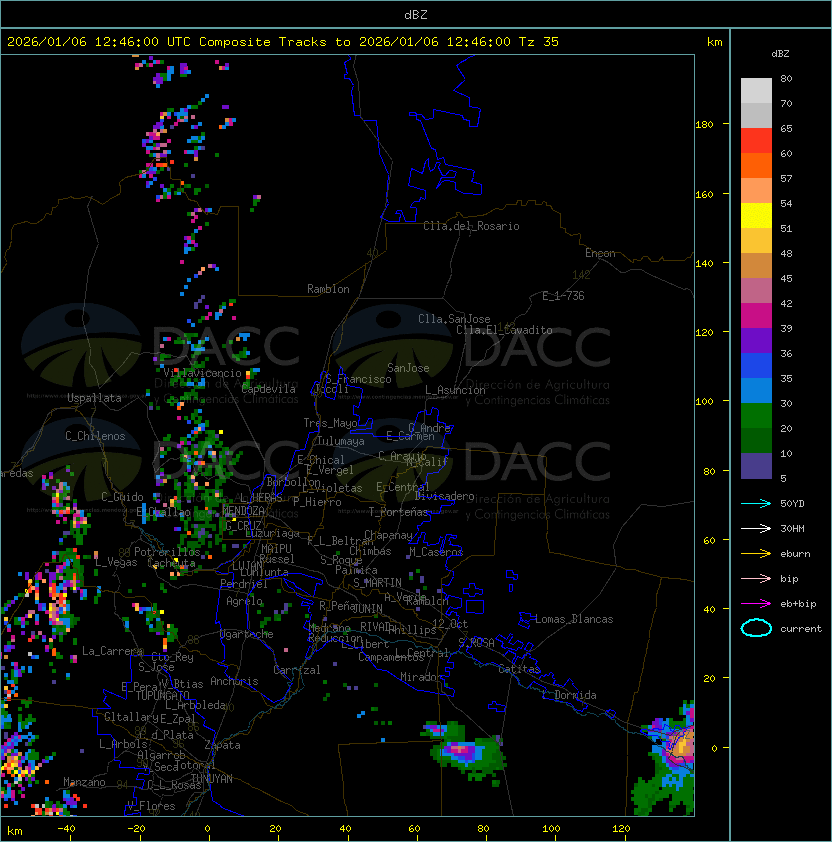The height and width of the screenshot is (842, 832).
Task: Pick the slate 5 to 10 dBZ swatch
Action: coord(756,466)
